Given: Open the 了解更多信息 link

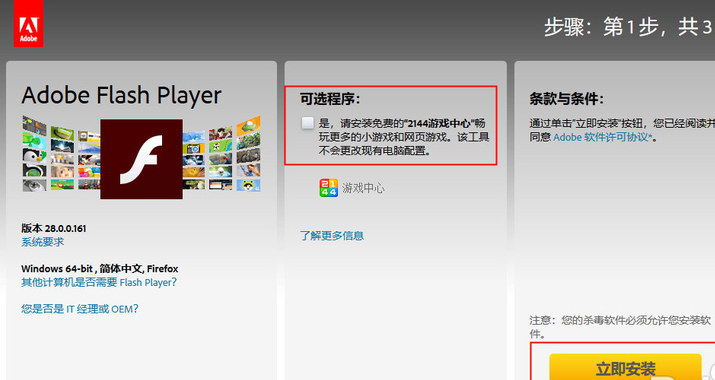Looking at the screenshot, I should pyautogui.click(x=332, y=235).
